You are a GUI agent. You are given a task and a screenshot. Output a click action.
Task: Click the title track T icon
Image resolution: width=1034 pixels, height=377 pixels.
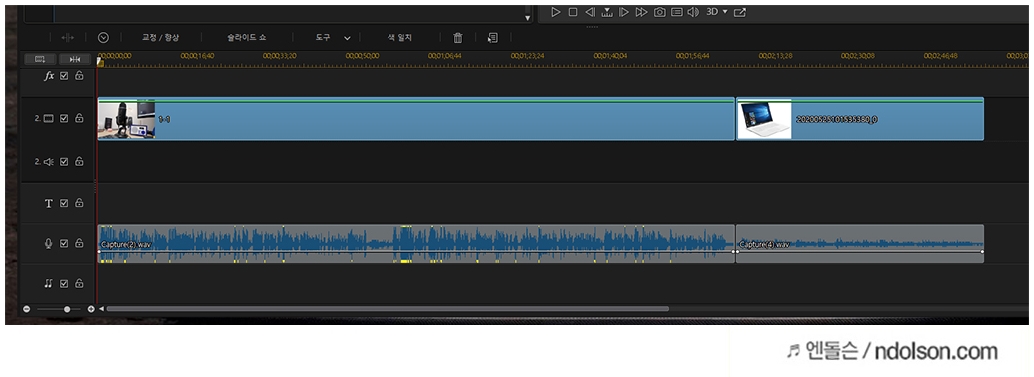48,203
